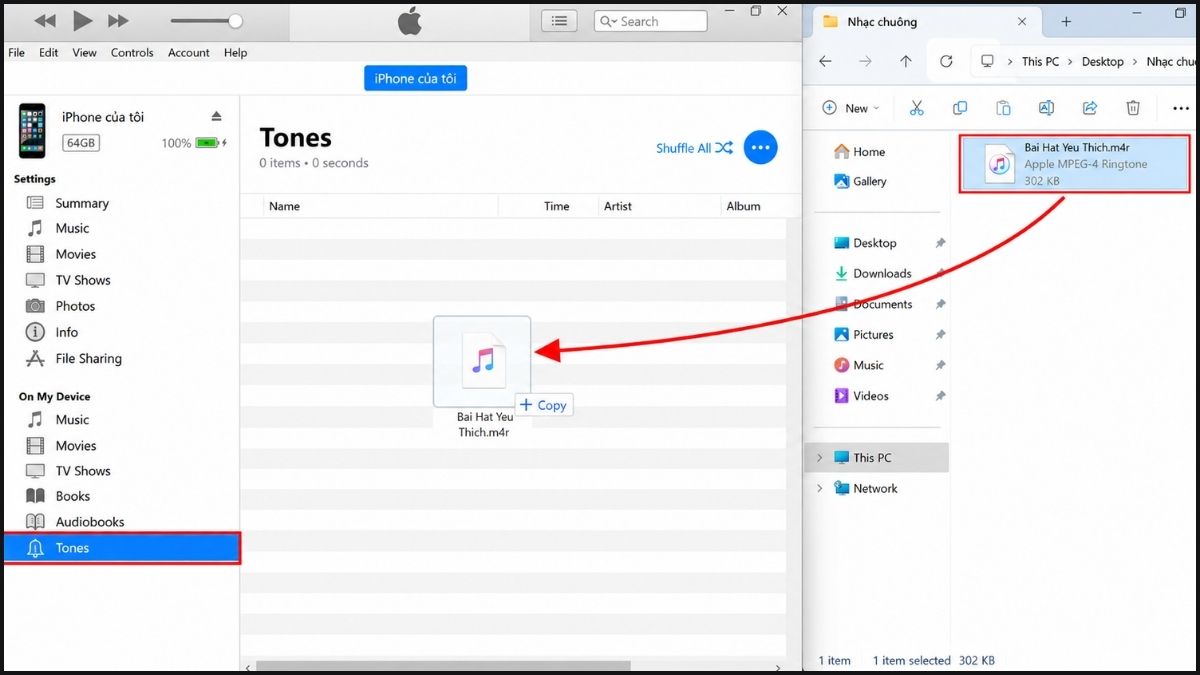Click the iTunes horizontal scrollbar
Viewport: 1200px width, 675px height.
(443, 666)
